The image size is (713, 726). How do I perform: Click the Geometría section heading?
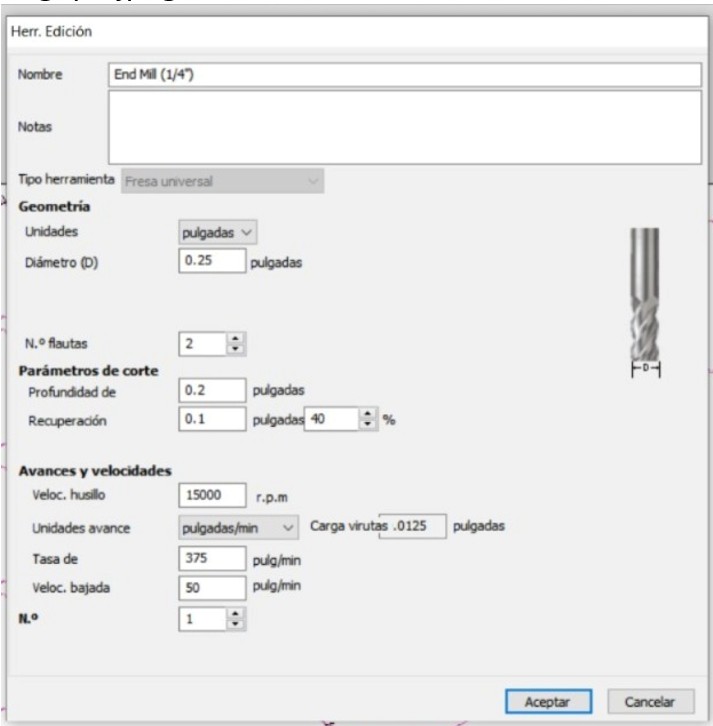(x=54, y=207)
